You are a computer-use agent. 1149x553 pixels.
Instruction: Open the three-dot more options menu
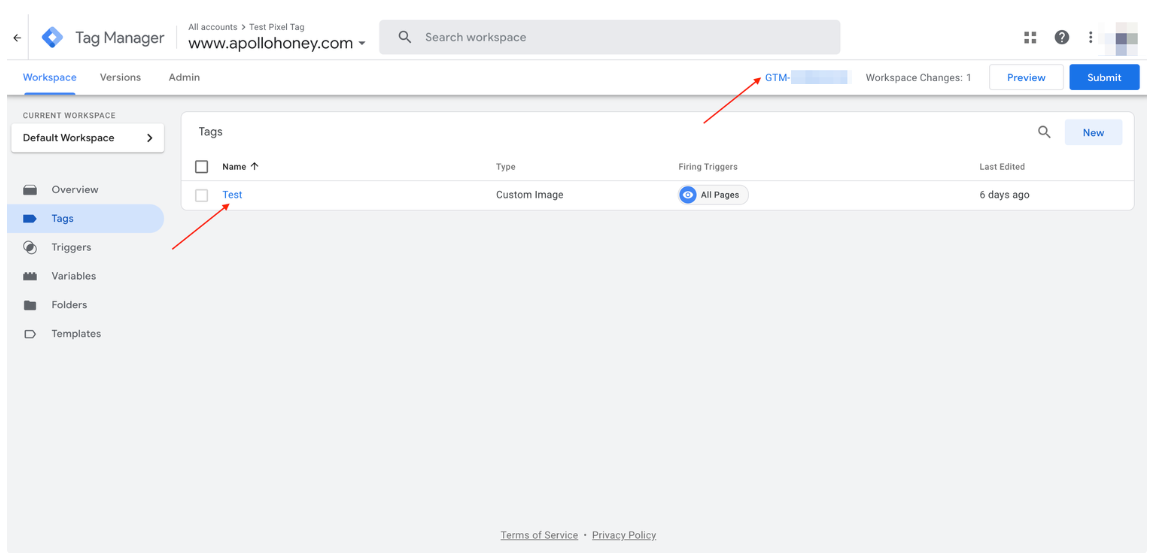(1090, 37)
